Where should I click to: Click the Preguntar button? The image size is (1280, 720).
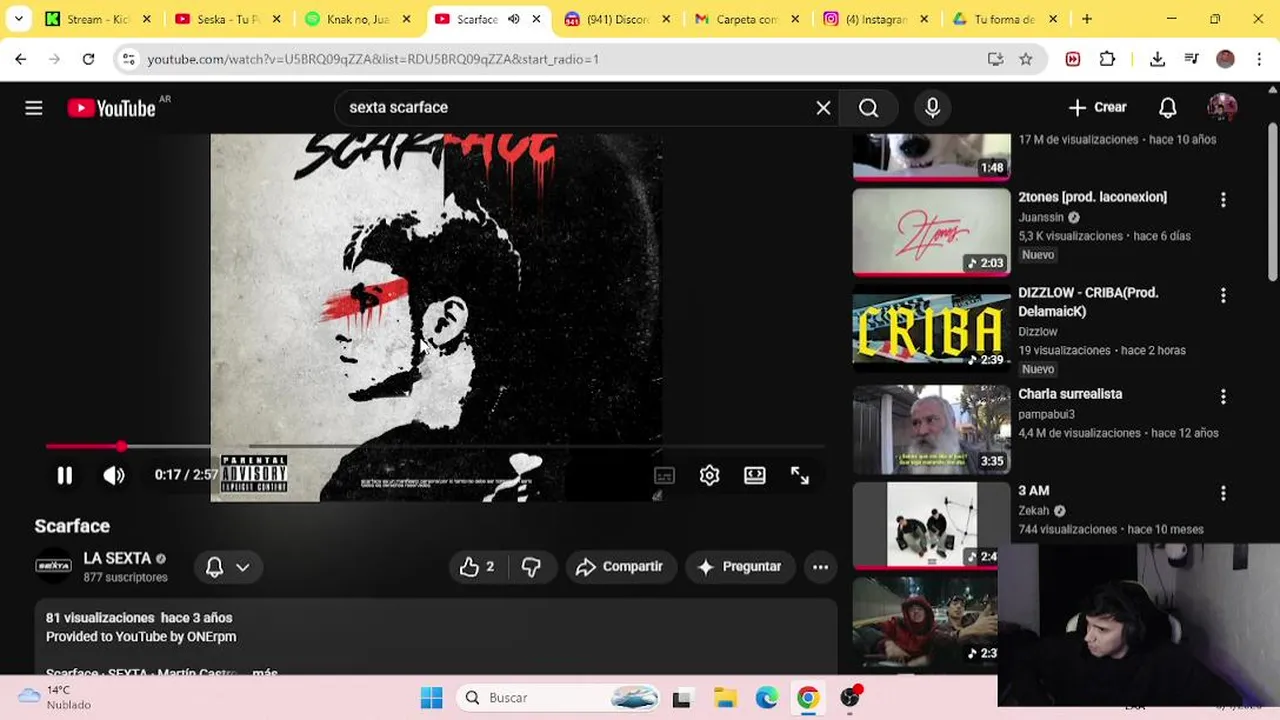tap(739, 567)
